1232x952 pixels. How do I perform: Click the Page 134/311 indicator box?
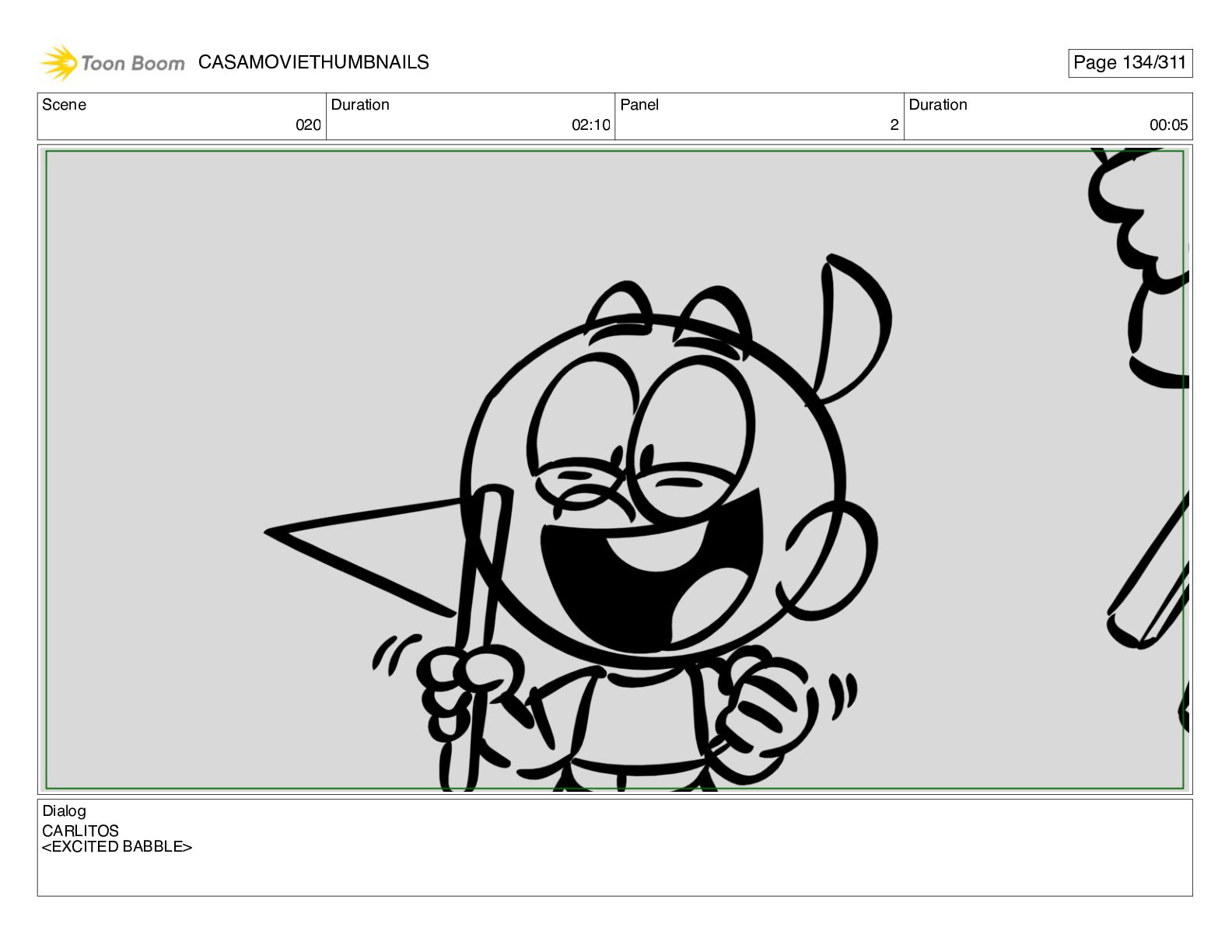click(1129, 63)
